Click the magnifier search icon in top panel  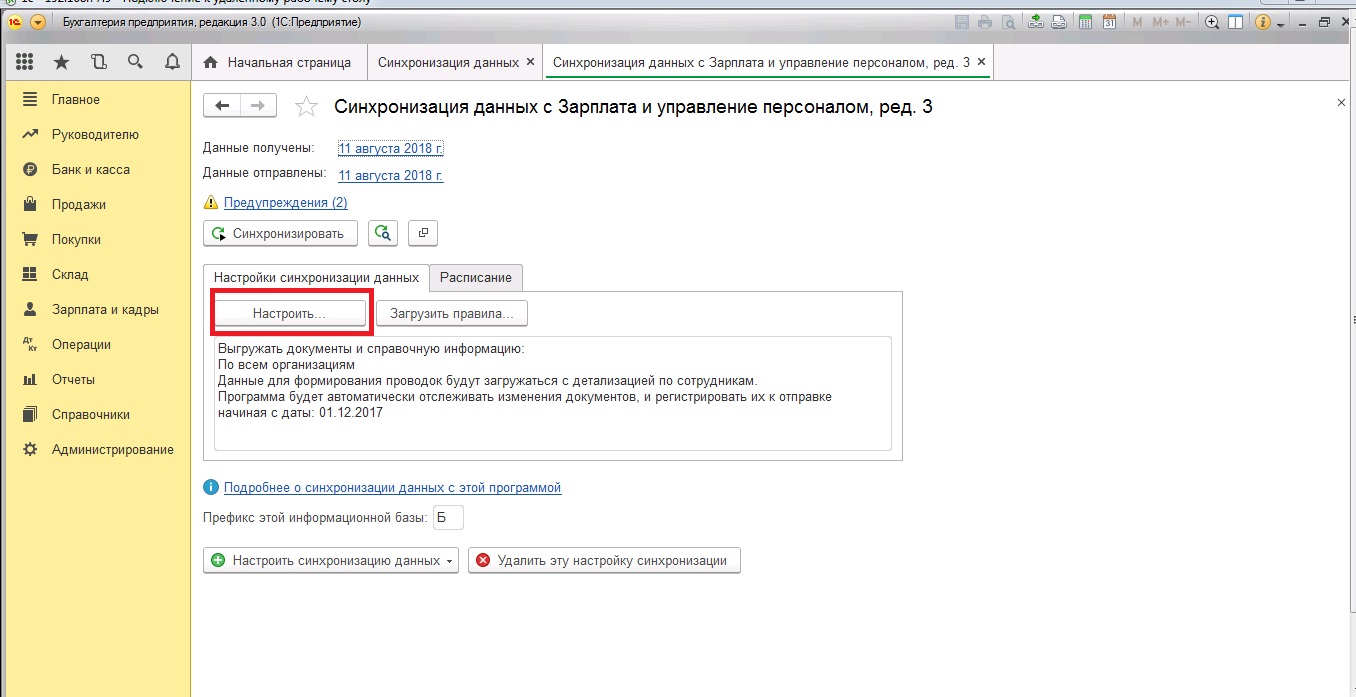coord(135,62)
